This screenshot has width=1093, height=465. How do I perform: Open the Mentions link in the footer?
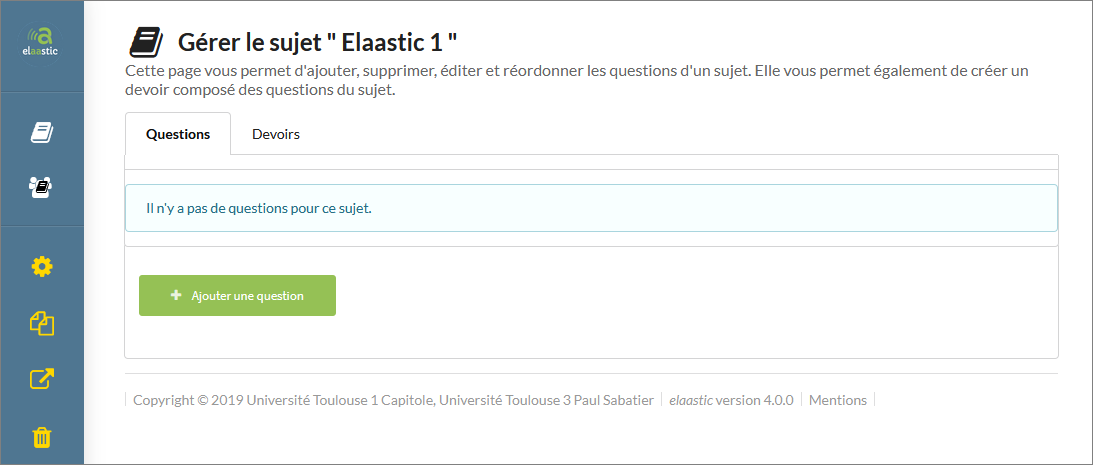pos(837,400)
